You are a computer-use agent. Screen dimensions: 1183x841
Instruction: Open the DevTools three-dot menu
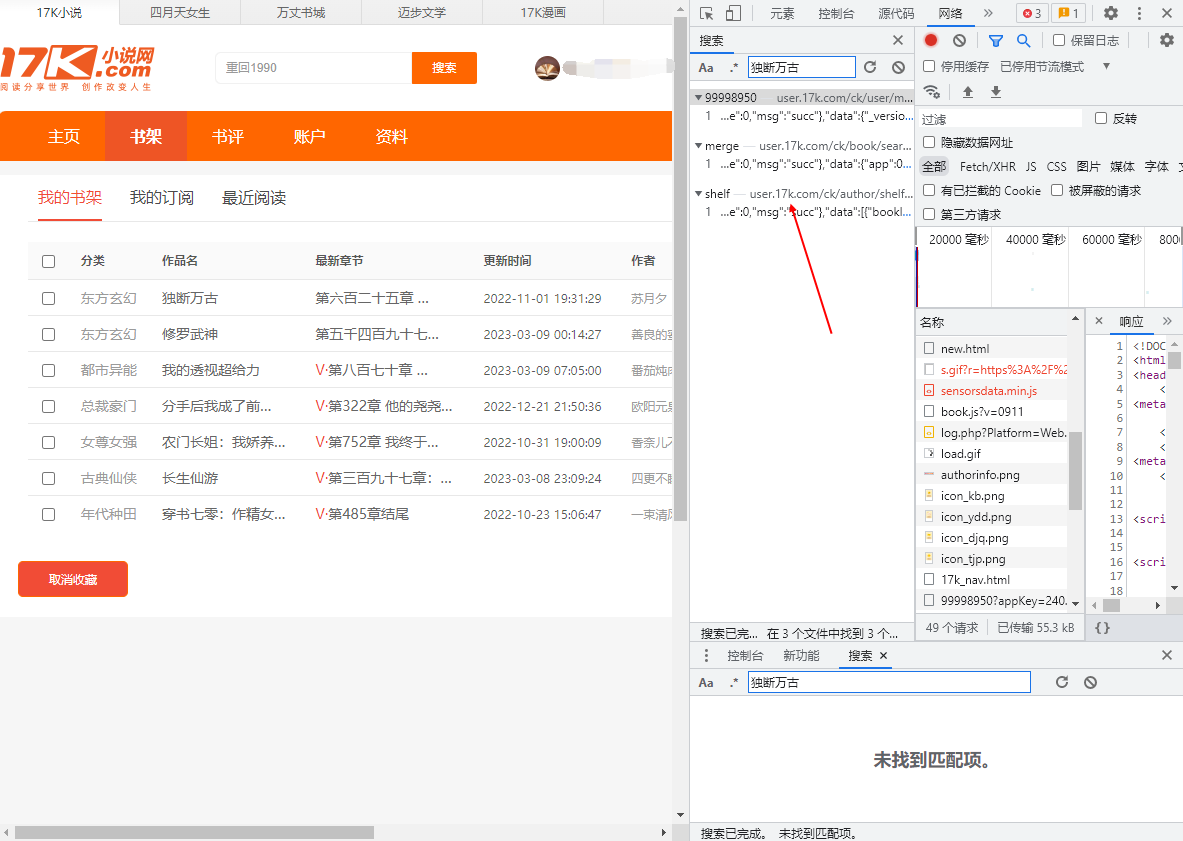1139,13
